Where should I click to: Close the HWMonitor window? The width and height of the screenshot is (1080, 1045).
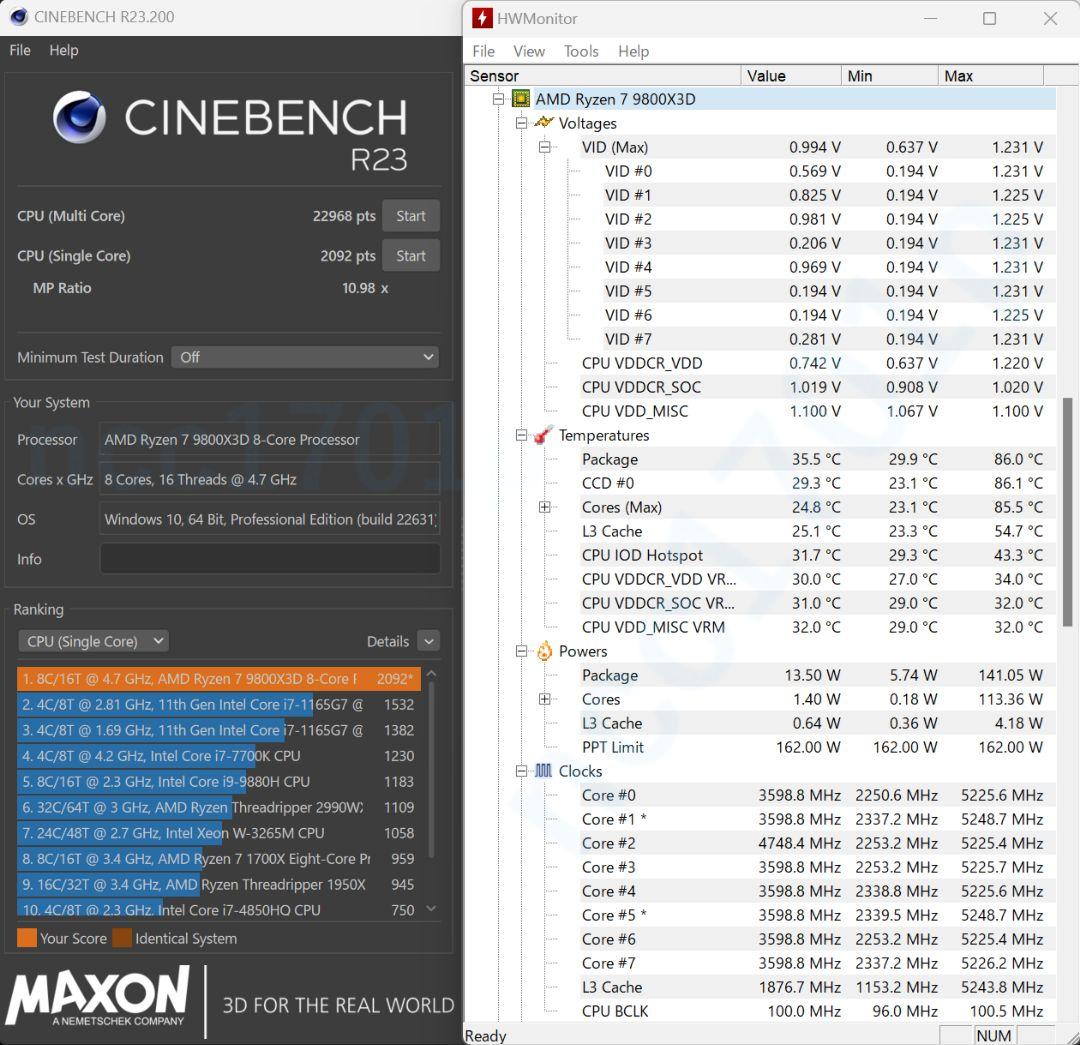pos(1050,19)
